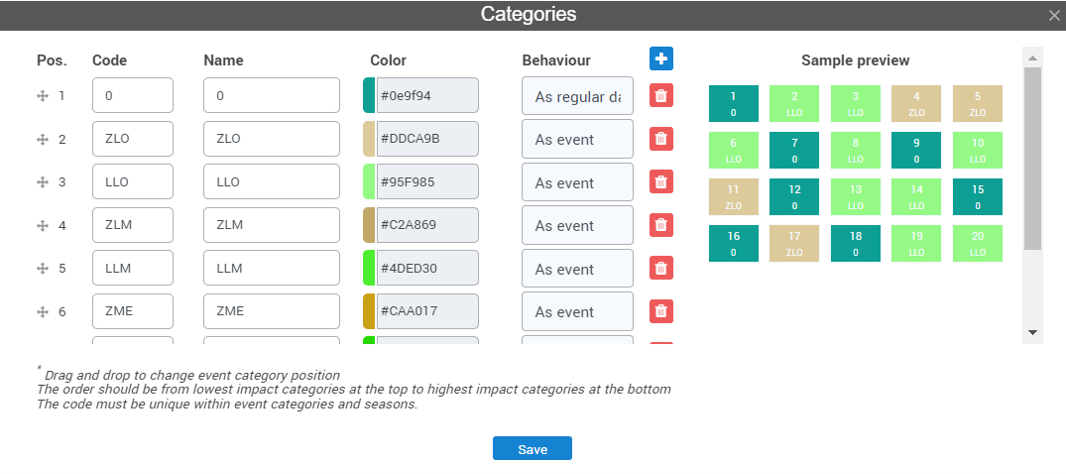Screen dimensions: 1066x474
Task: Click the color swatch for #0e9f94
Action: point(369,95)
